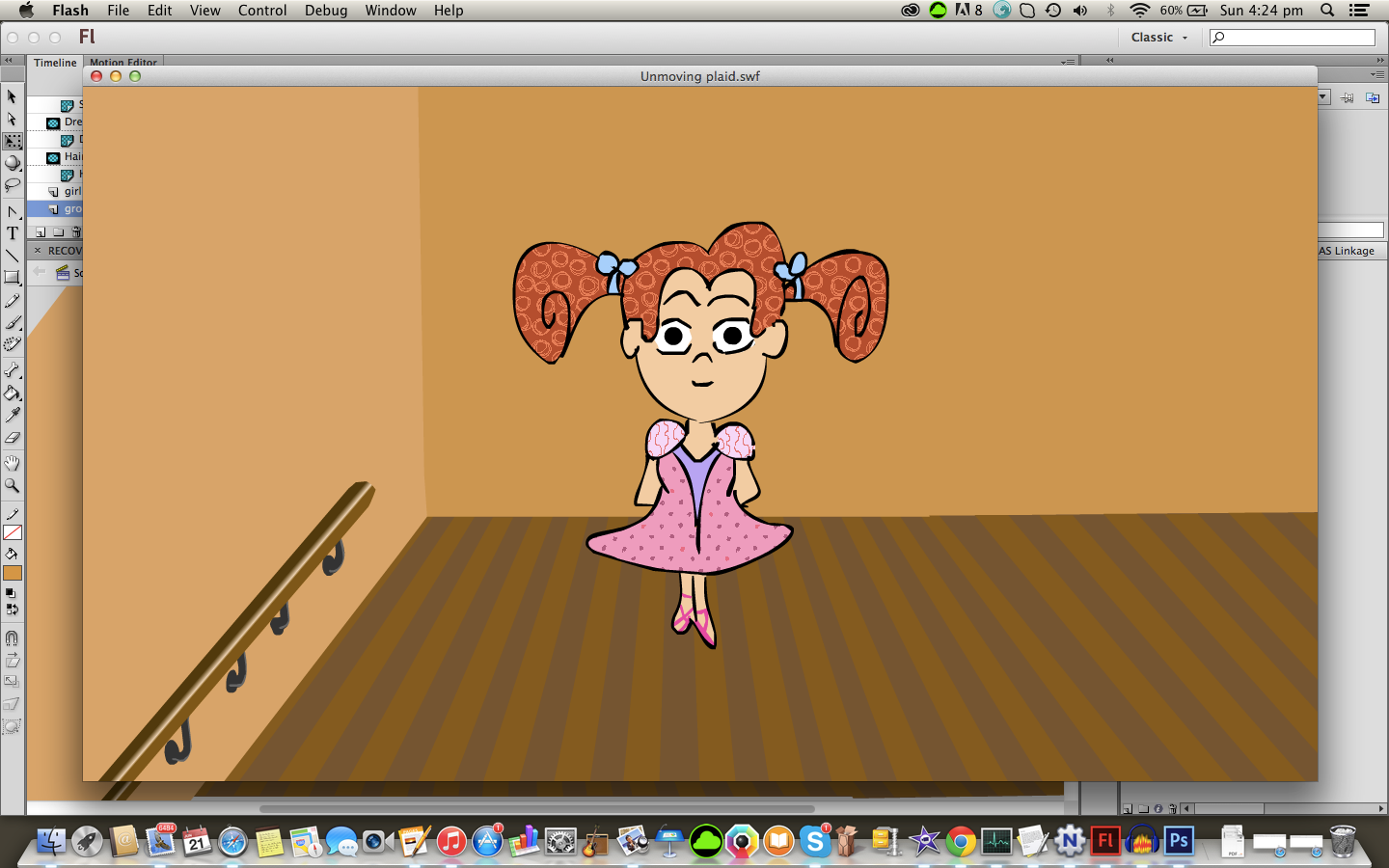This screenshot has width=1389, height=868.
Task: Delete the selected layer with the trash button
Action: 75,231
